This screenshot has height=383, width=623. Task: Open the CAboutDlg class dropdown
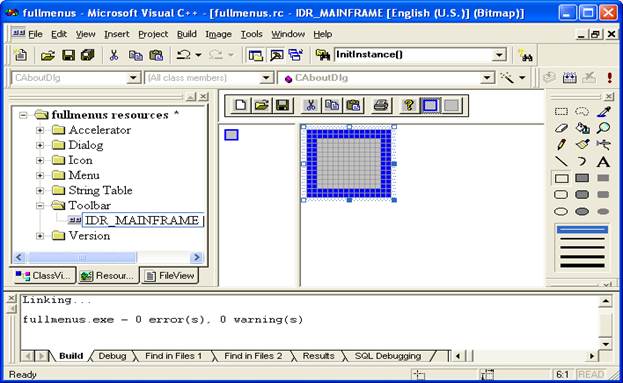133,77
